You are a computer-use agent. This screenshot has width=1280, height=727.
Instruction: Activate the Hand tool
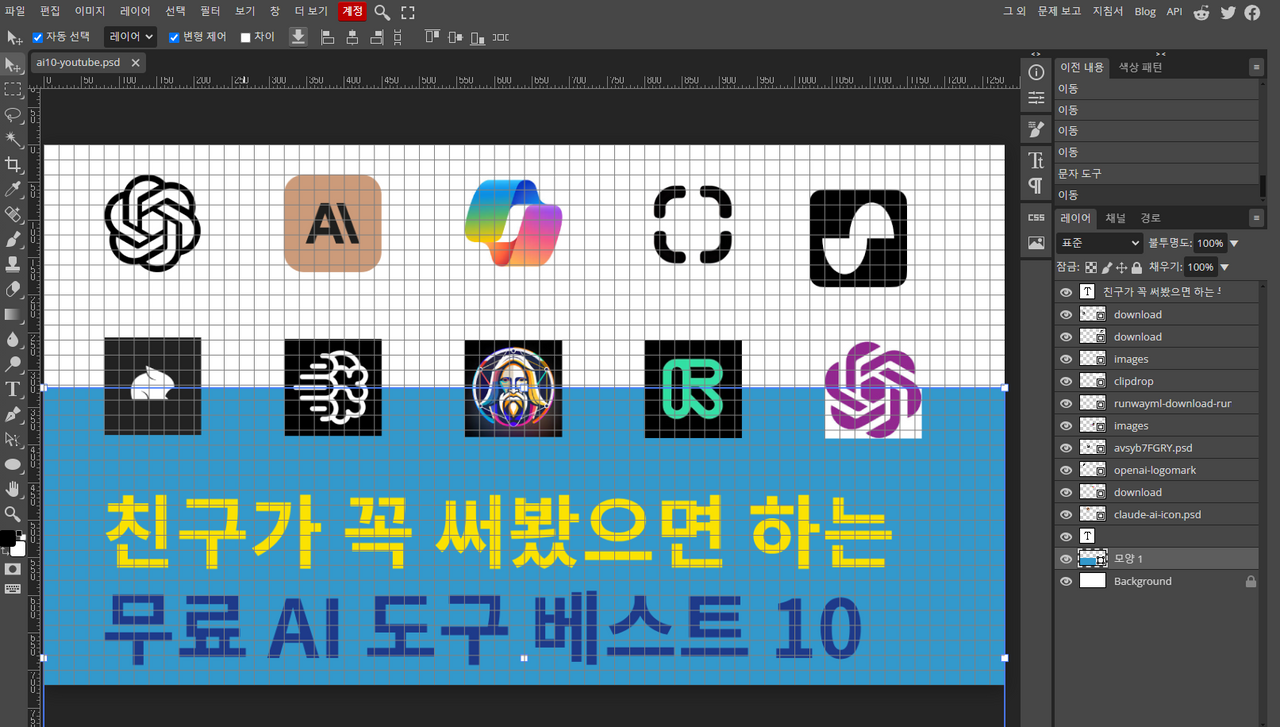(x=13, y=489)
